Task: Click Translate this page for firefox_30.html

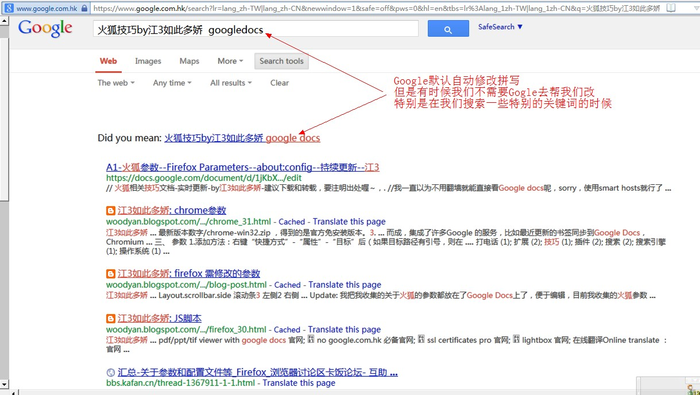Action: (344, 330)
